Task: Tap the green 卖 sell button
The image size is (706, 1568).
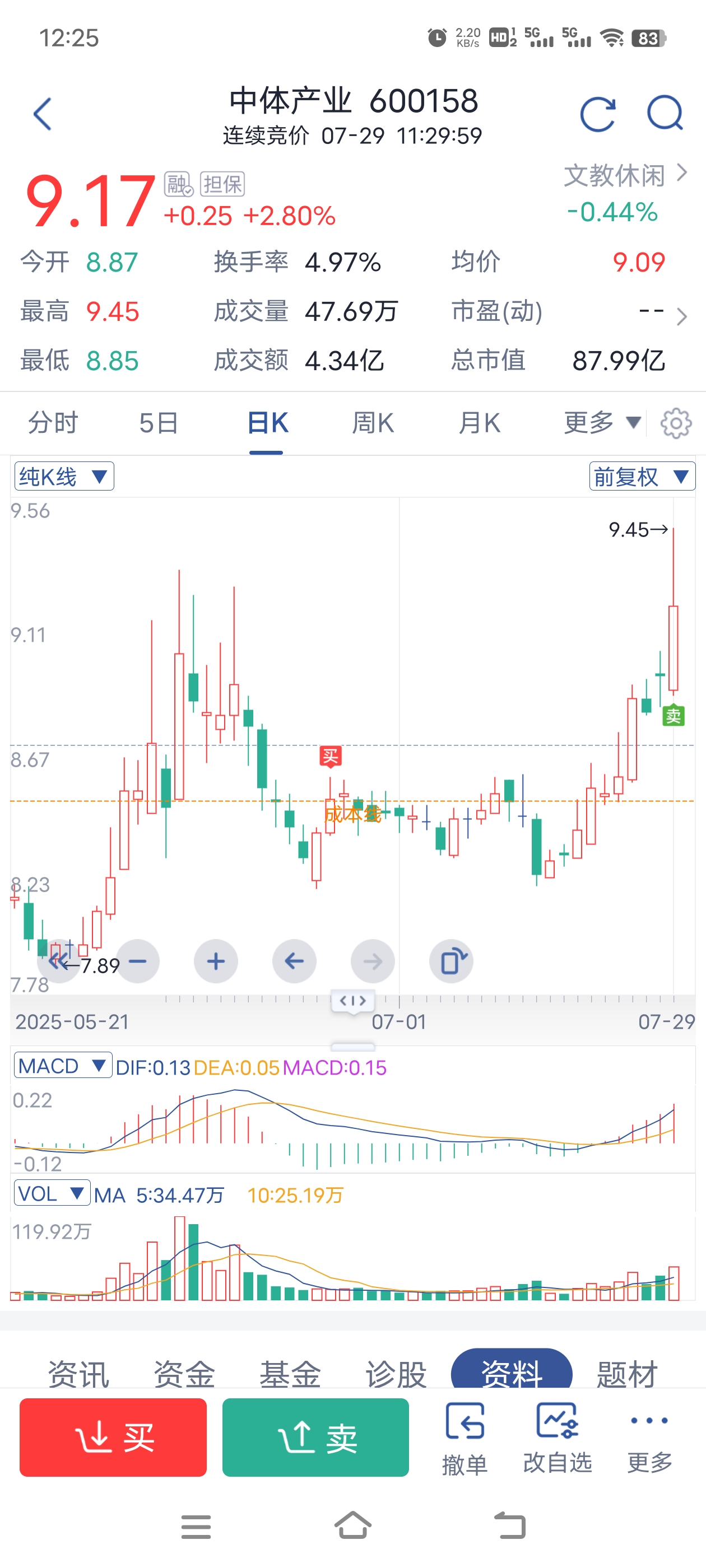Action: click(x=315, y=1438)
